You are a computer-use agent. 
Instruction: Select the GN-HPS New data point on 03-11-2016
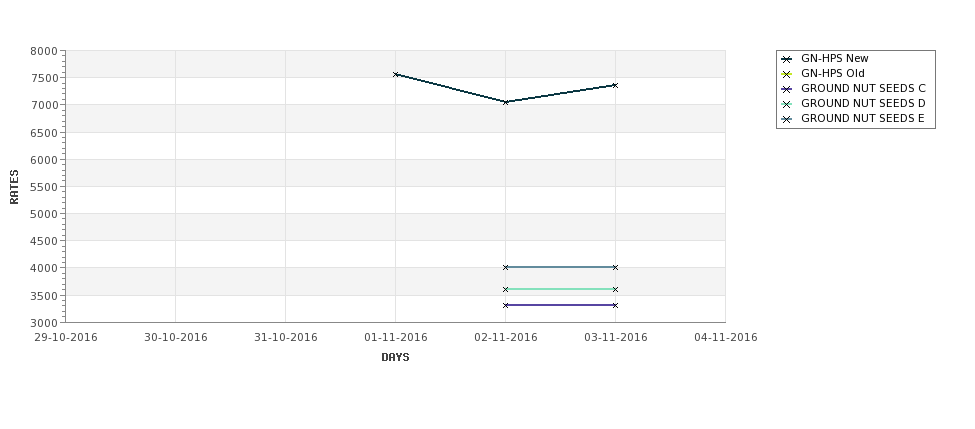pyautogui.click(x=616, y=85)
